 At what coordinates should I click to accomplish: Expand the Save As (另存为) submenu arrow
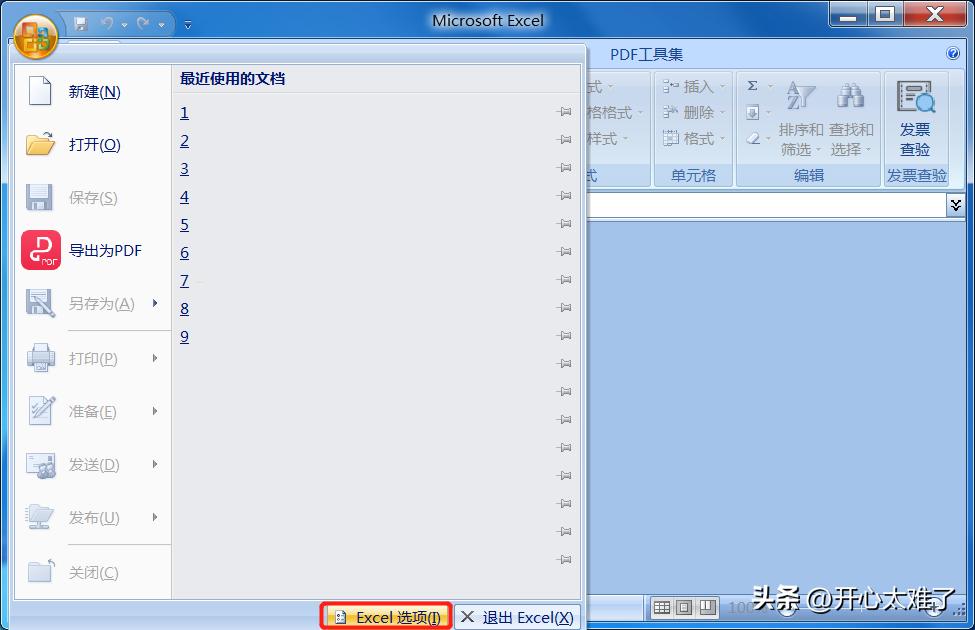tap(157, 303)
